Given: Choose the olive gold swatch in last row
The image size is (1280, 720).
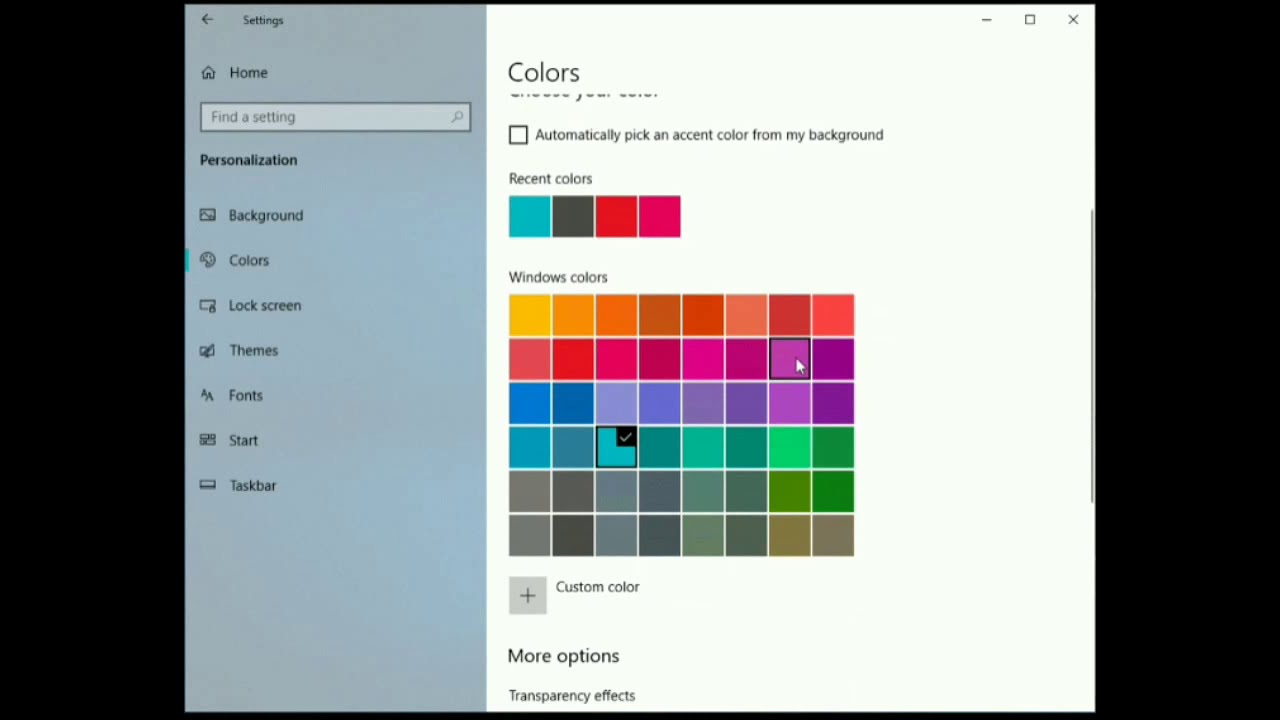Looking at the screenshot, I should click(x=790, y=535).
